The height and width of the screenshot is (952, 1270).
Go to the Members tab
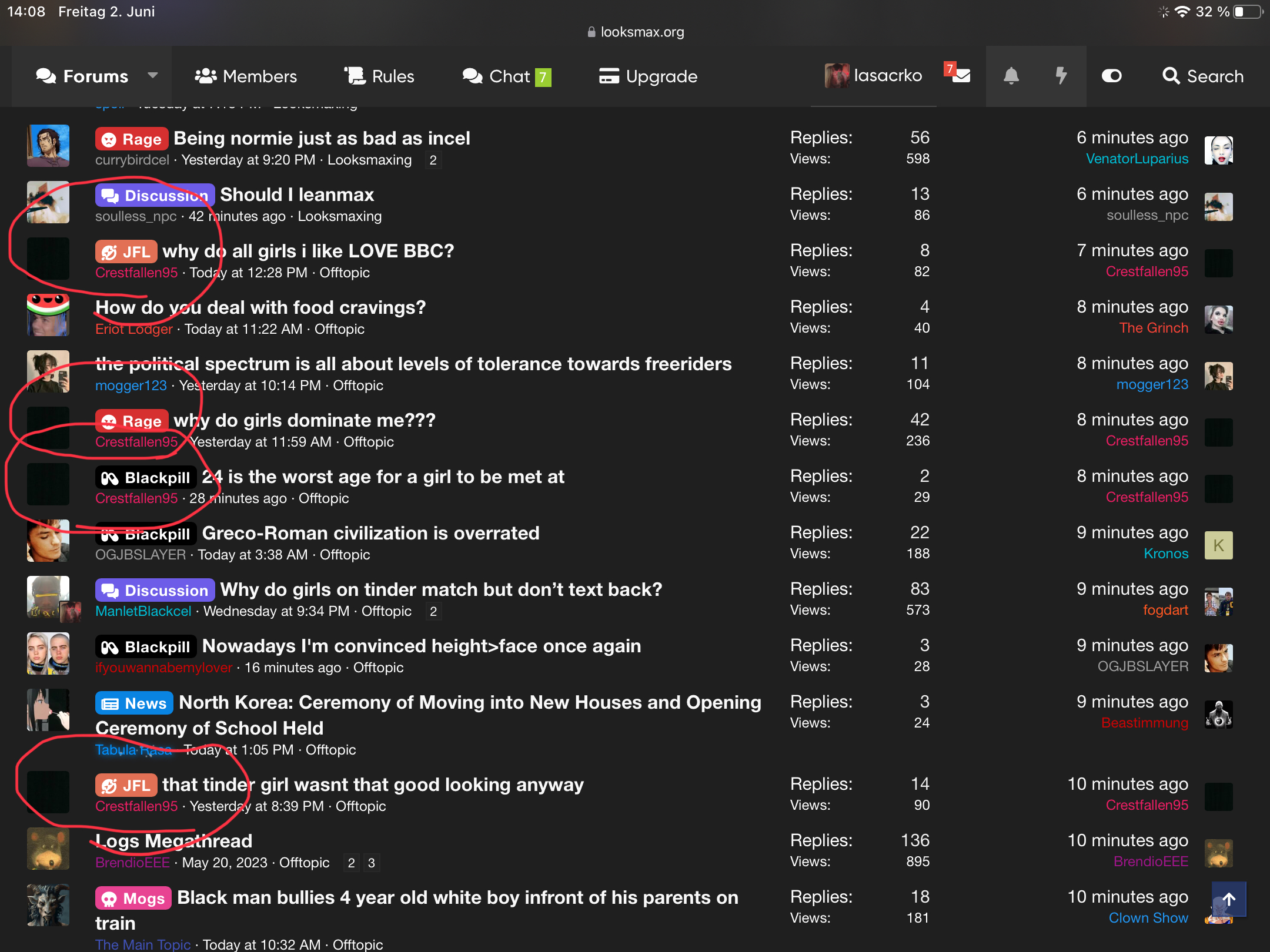pos(246,76)
